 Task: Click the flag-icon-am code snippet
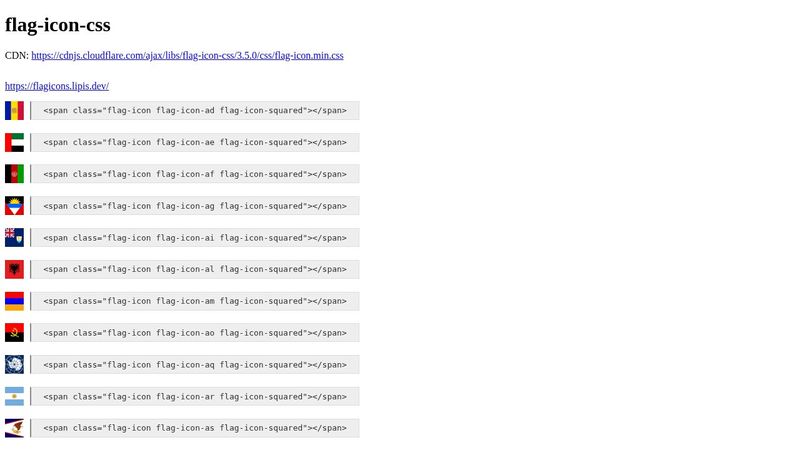click(x=195, y=301)
